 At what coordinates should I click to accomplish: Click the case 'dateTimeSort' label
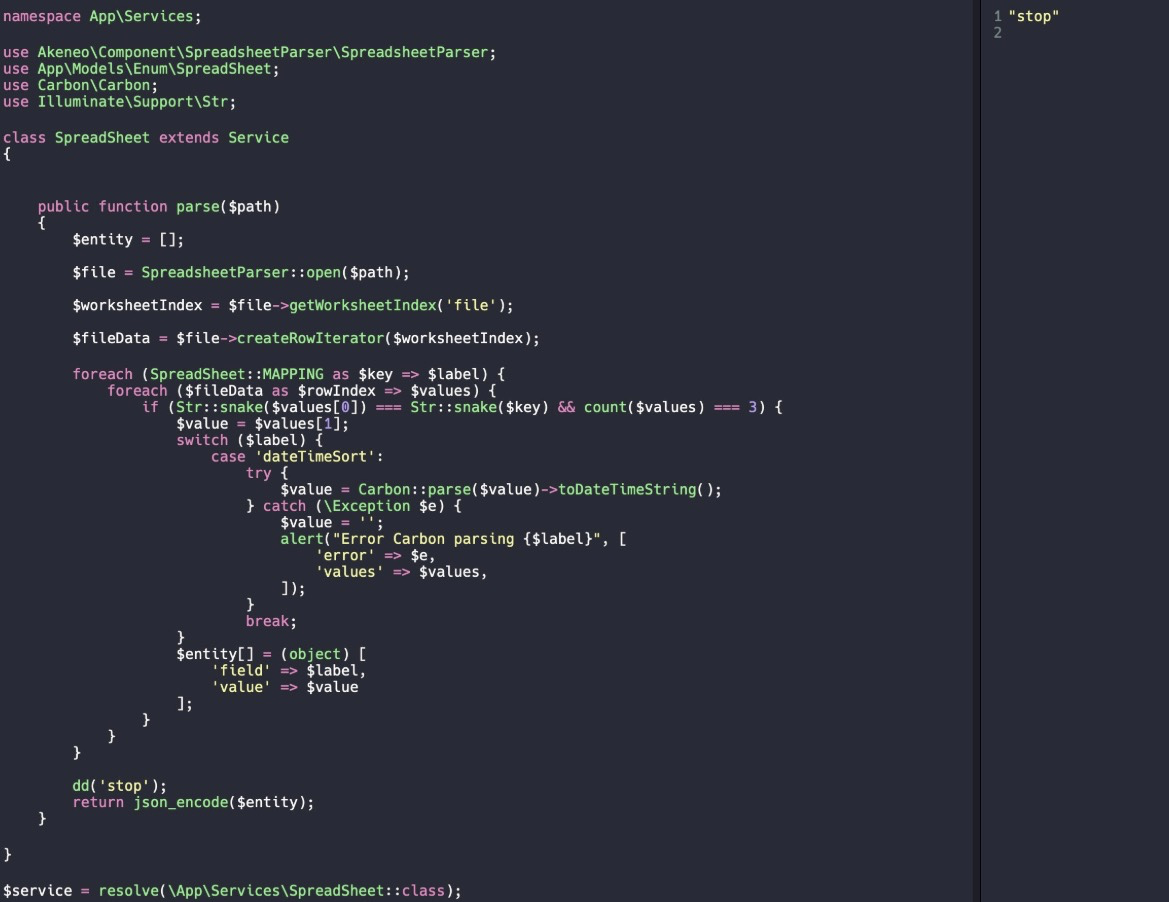pyautogui.click(x=297, y=456)
